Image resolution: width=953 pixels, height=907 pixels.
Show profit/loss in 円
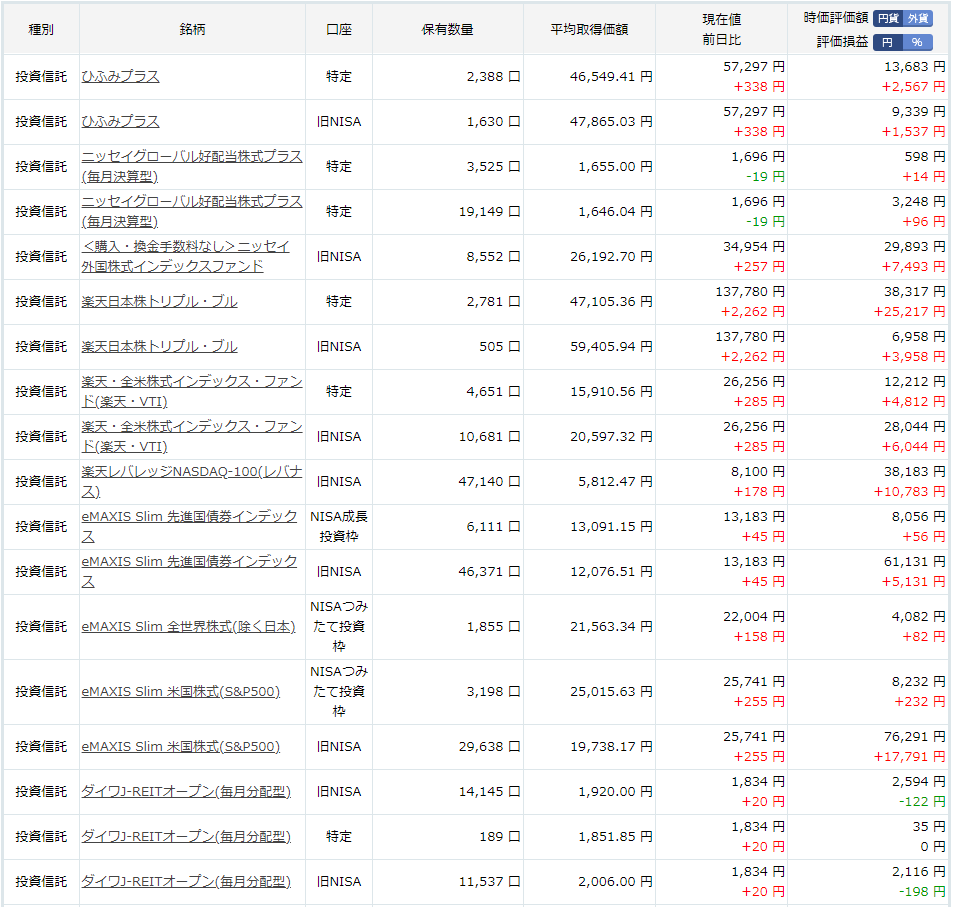888,42
